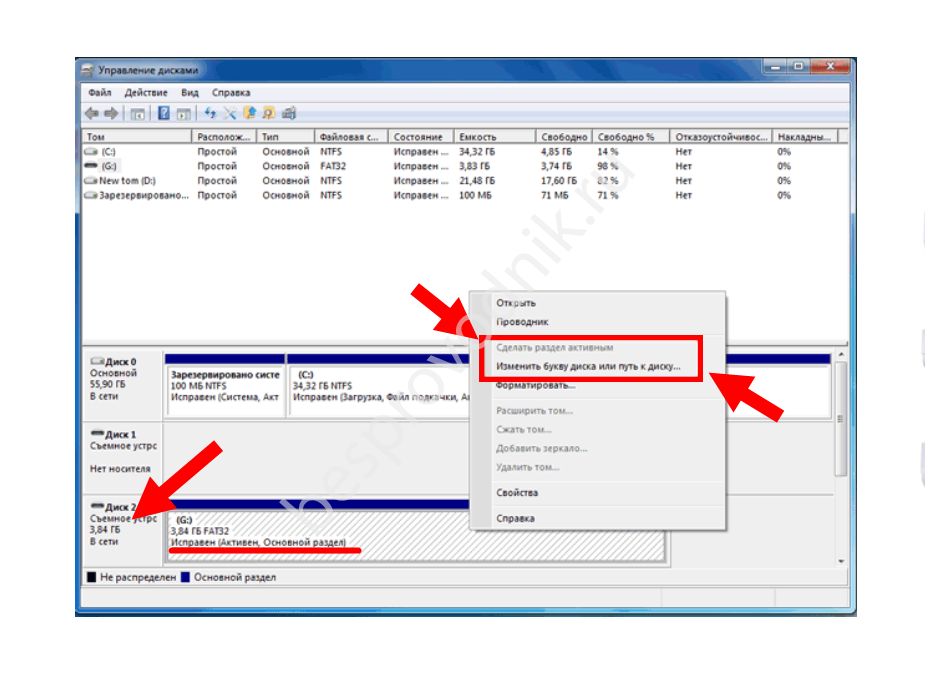Select Свойства in the context menu
Screen dimensions: 925x675
[x=517, y=493]
